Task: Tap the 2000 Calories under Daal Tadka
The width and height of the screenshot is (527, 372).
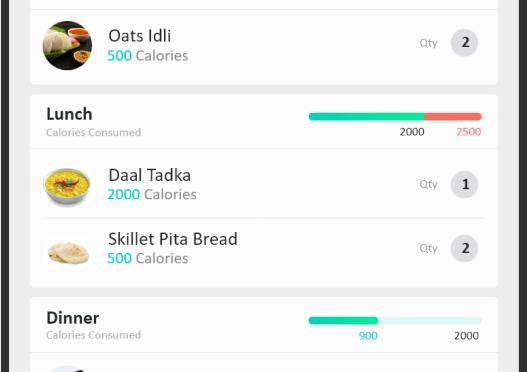Action: [152, 195]
